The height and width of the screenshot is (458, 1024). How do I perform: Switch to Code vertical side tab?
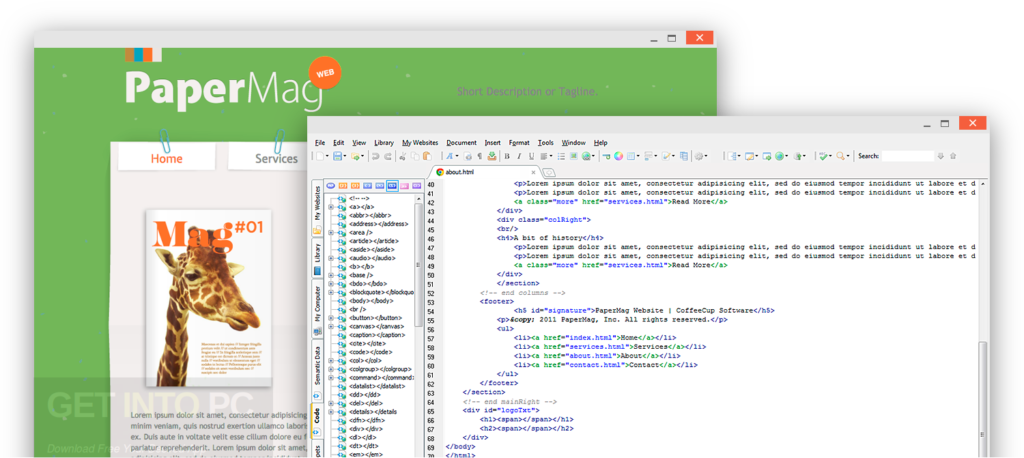317,421
